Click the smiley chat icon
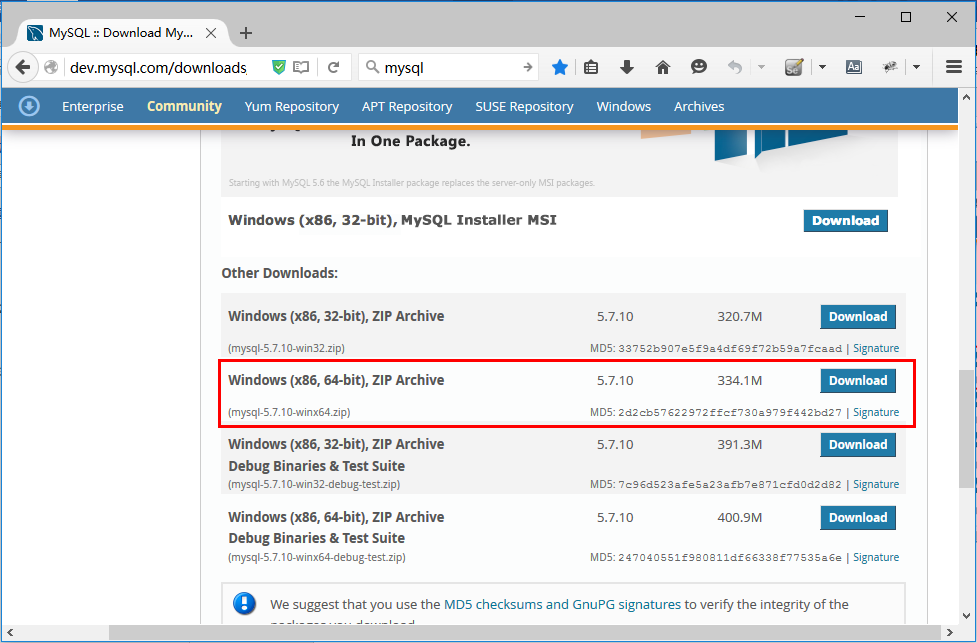Screen dimensions: 977x643 pos(698,67)
